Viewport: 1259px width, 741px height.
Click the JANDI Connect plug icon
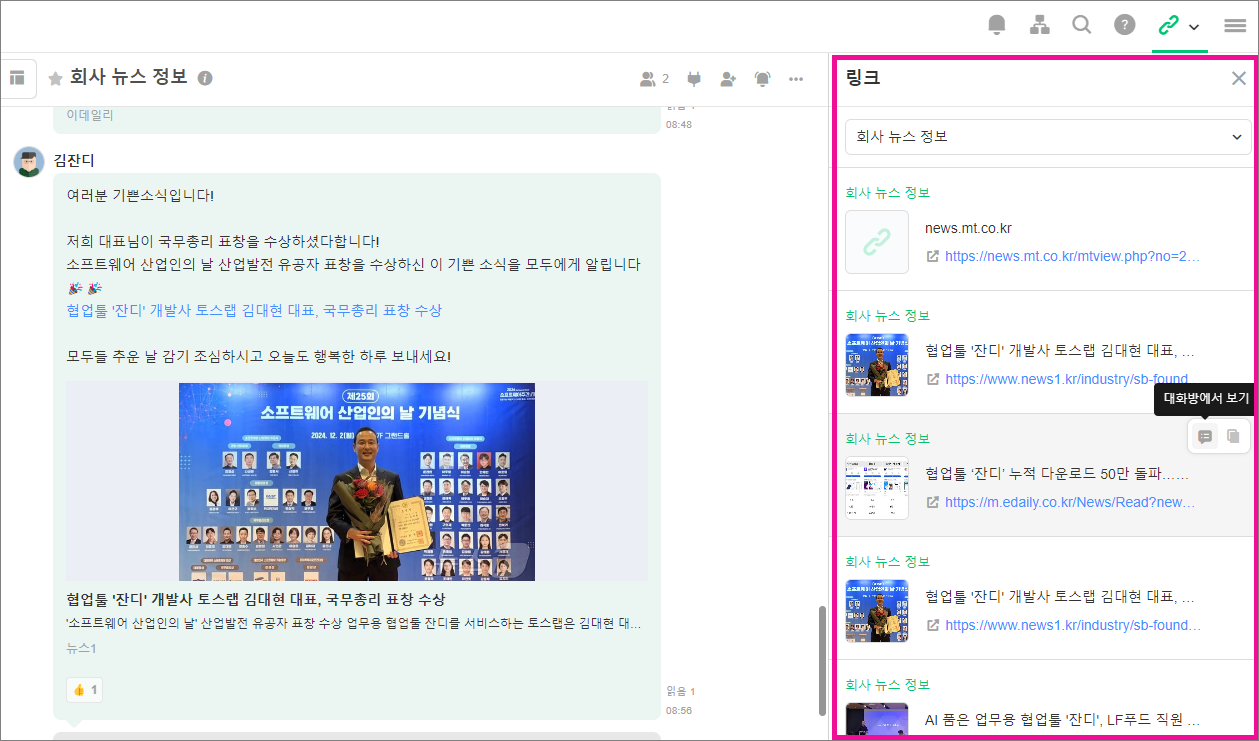(695, 79)
